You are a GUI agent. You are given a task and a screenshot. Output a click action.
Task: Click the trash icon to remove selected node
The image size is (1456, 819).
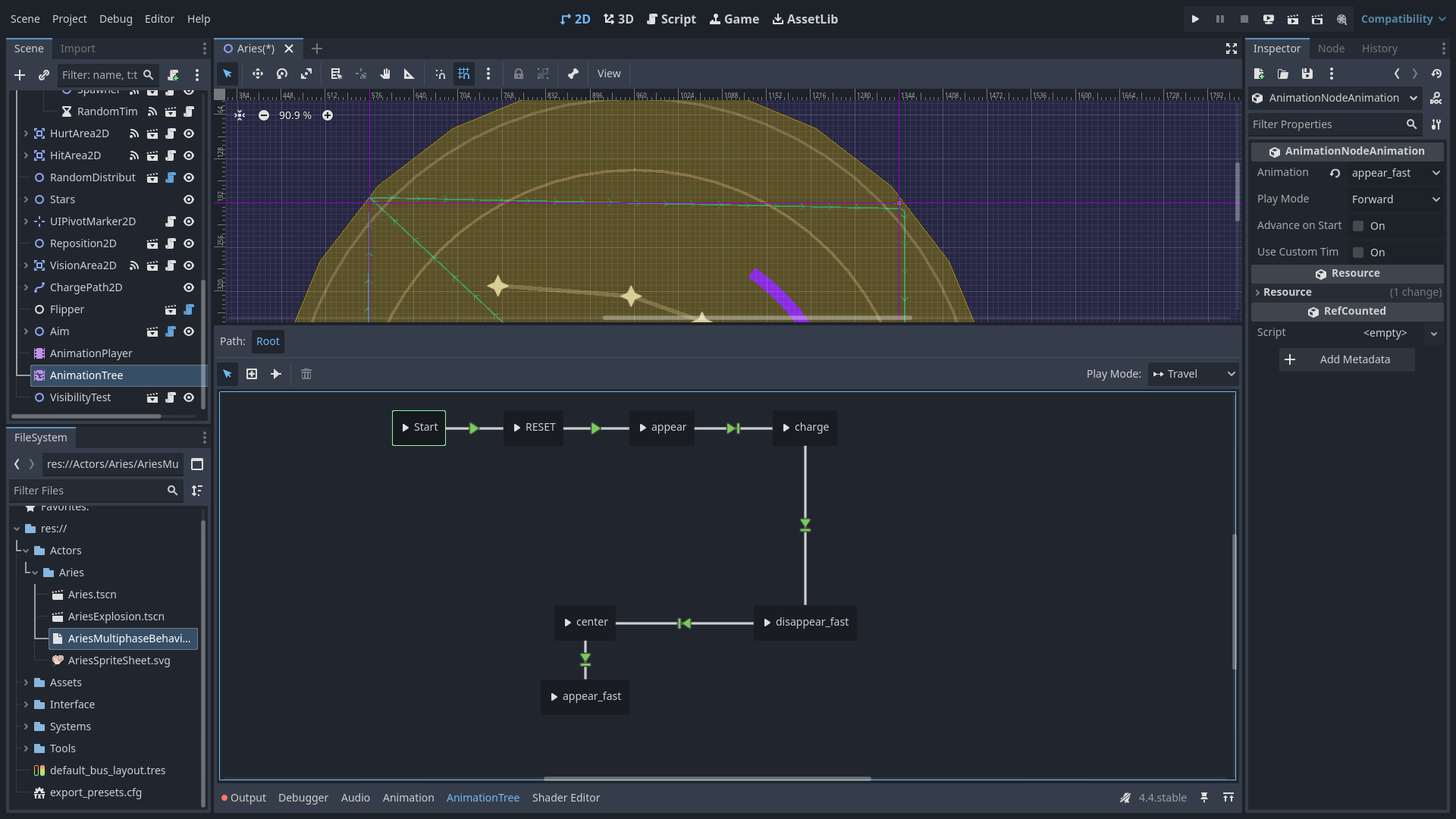(x=306, y=374)
